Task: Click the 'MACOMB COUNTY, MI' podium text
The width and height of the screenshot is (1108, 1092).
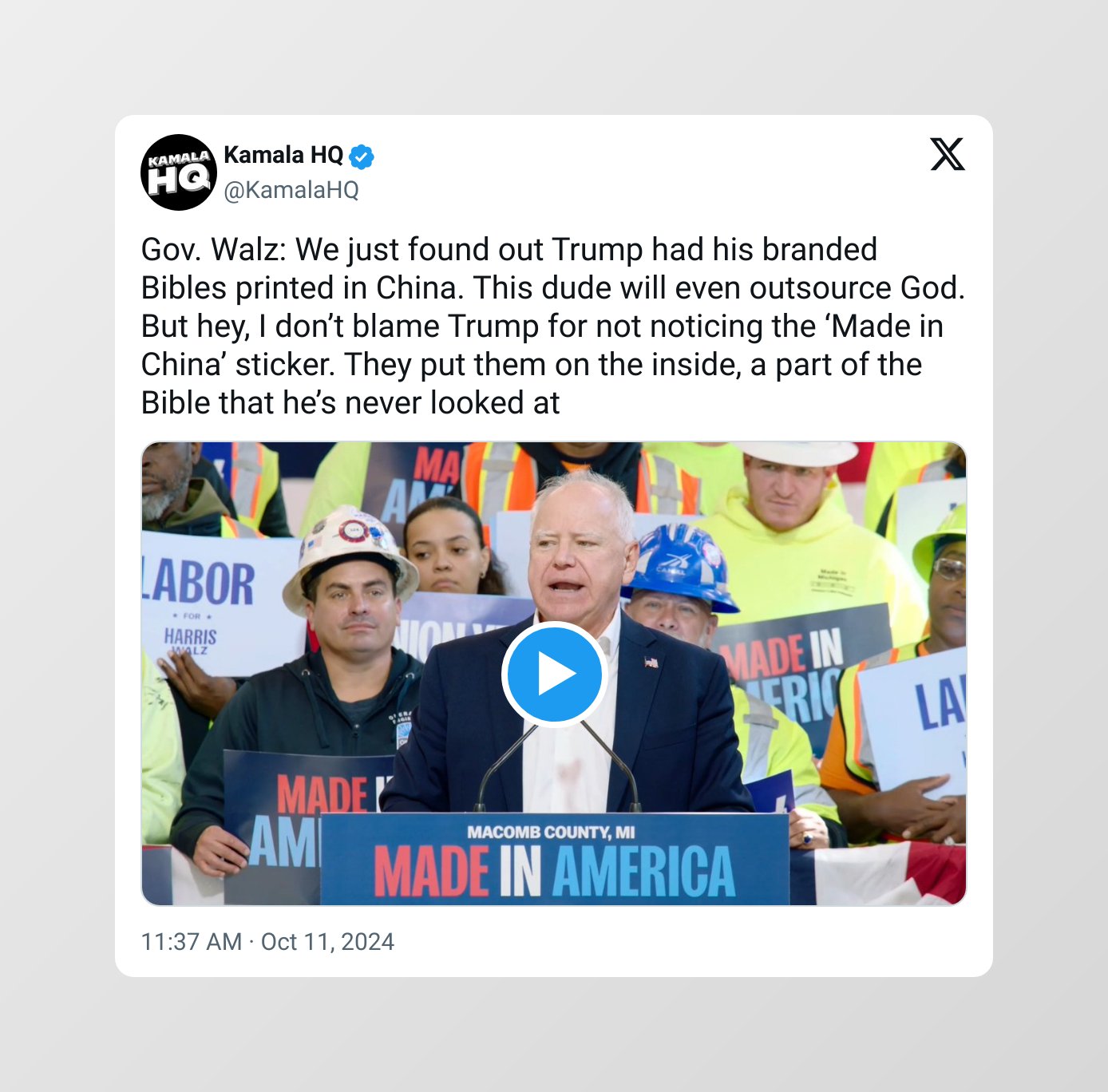Action: pos(551,833)
